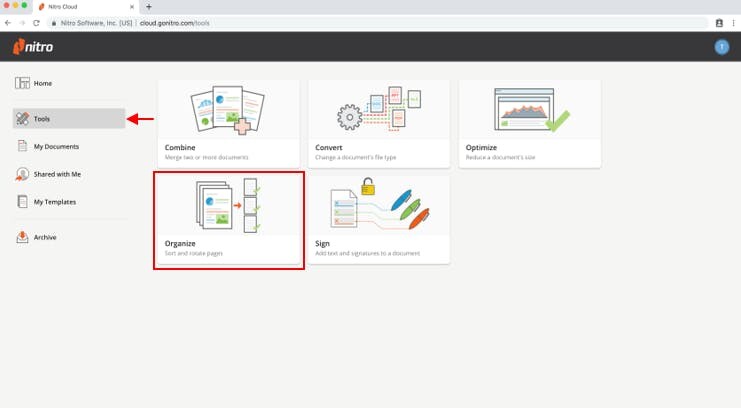
Task: Click the Archive download icon
Action: pyautogui.click(x=23, y=237)
